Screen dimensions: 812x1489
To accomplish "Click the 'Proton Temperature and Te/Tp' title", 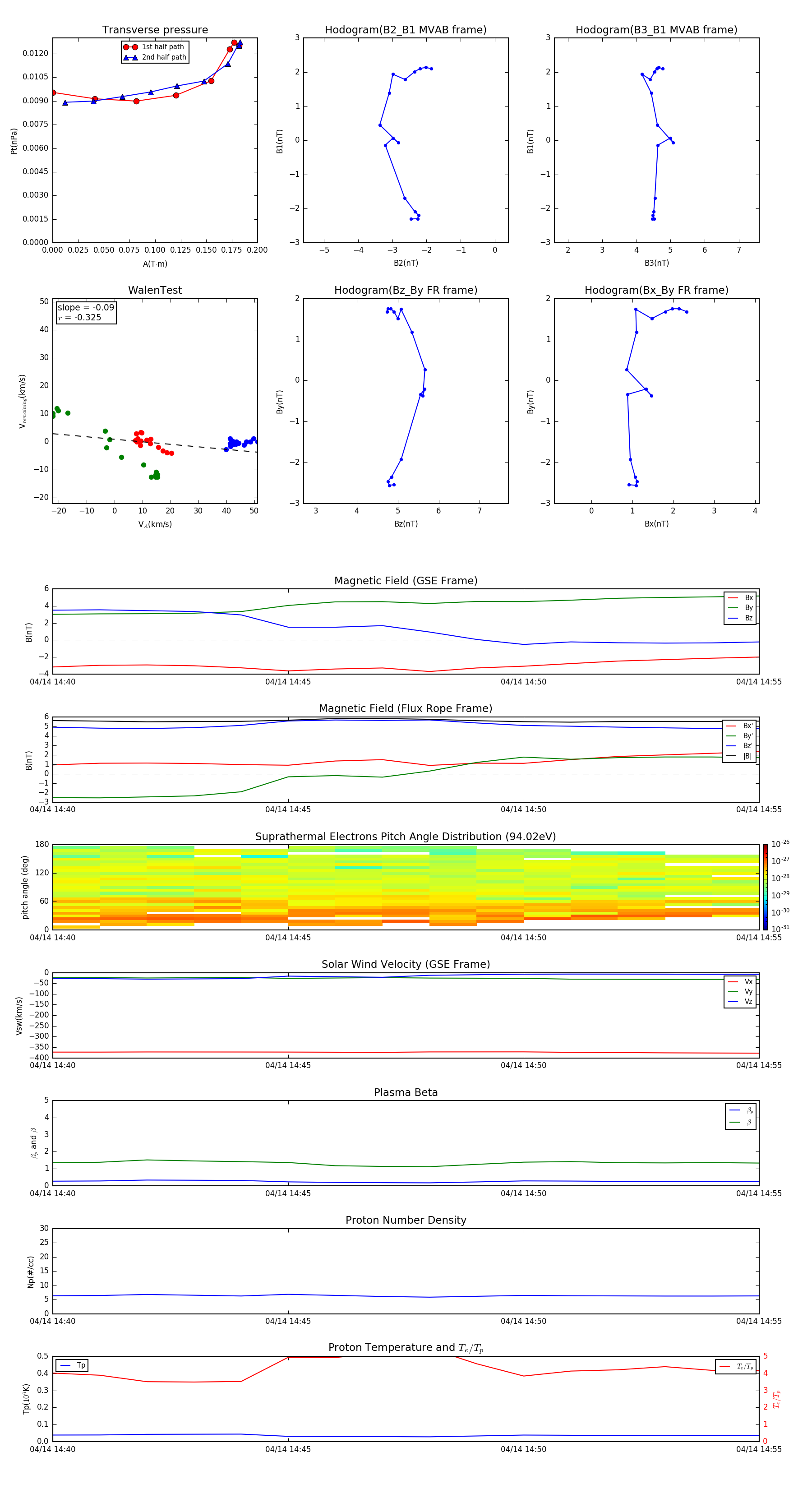I will [406, 1348].
